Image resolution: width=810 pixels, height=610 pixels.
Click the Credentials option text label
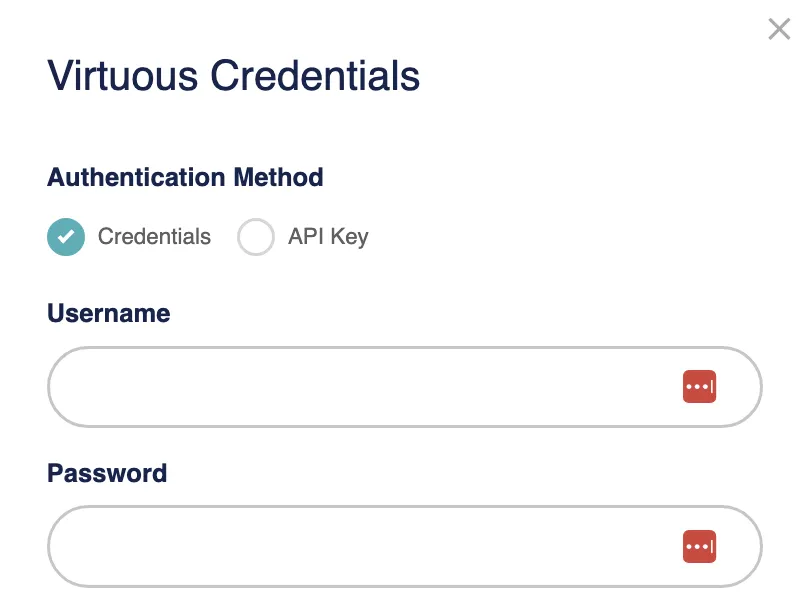coord(154,237)
